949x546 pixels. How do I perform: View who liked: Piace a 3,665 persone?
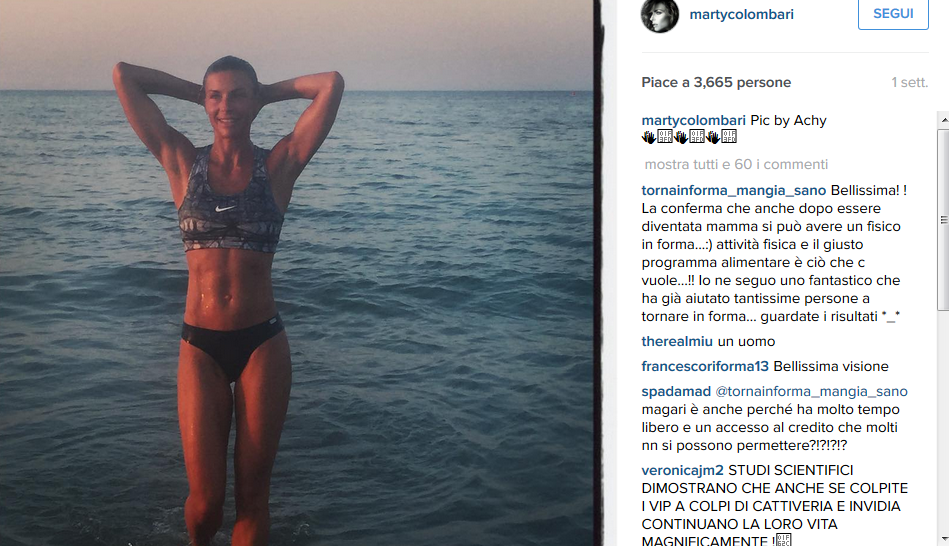click(716, 82)
